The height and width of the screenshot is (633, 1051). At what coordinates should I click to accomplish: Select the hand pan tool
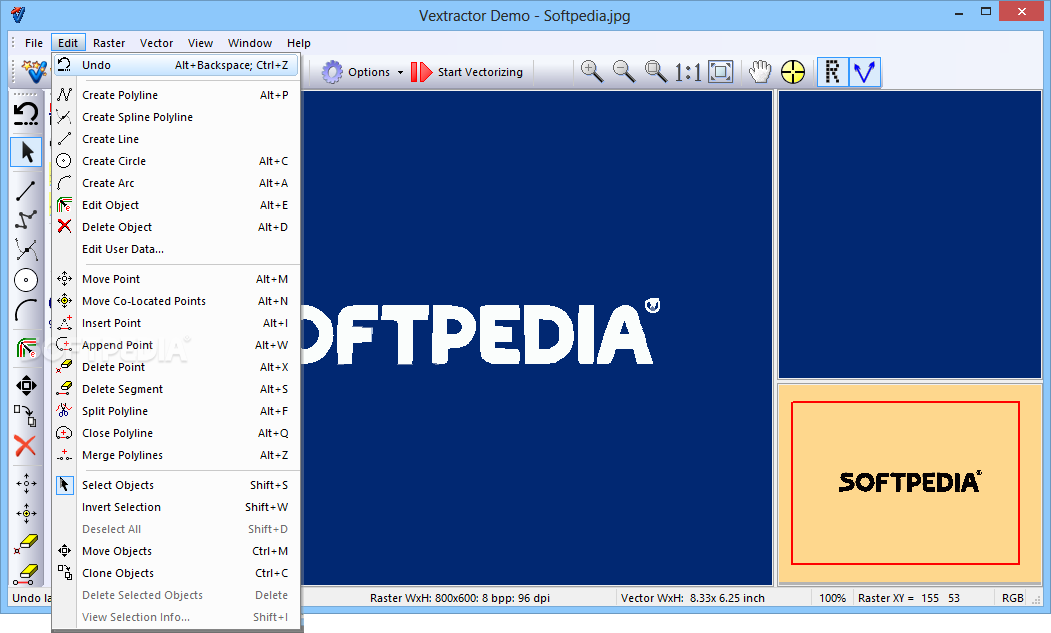pyautogui.click(x=760, y=72)
